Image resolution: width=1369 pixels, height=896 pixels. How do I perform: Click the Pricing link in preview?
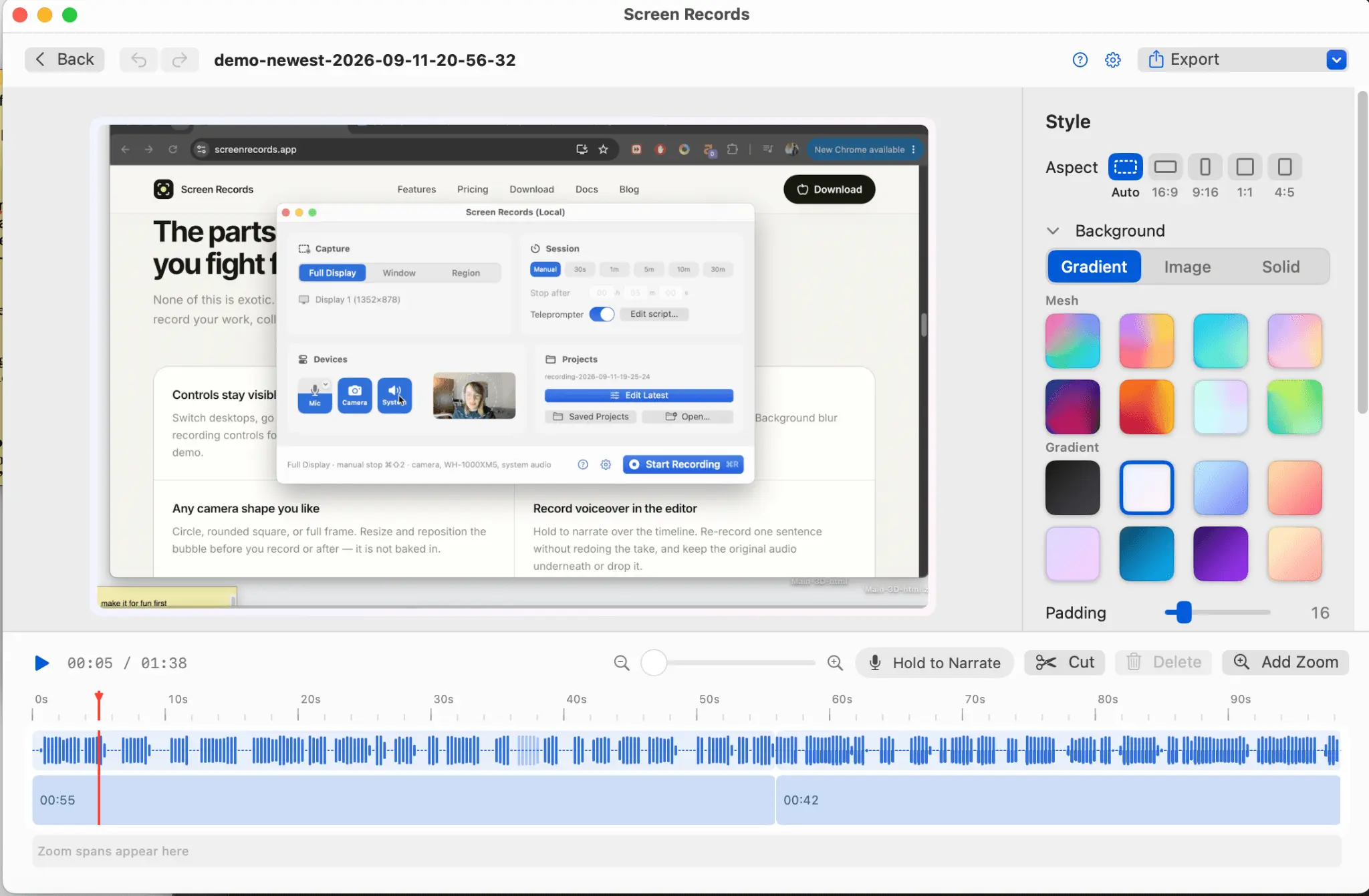click(473, 189)
